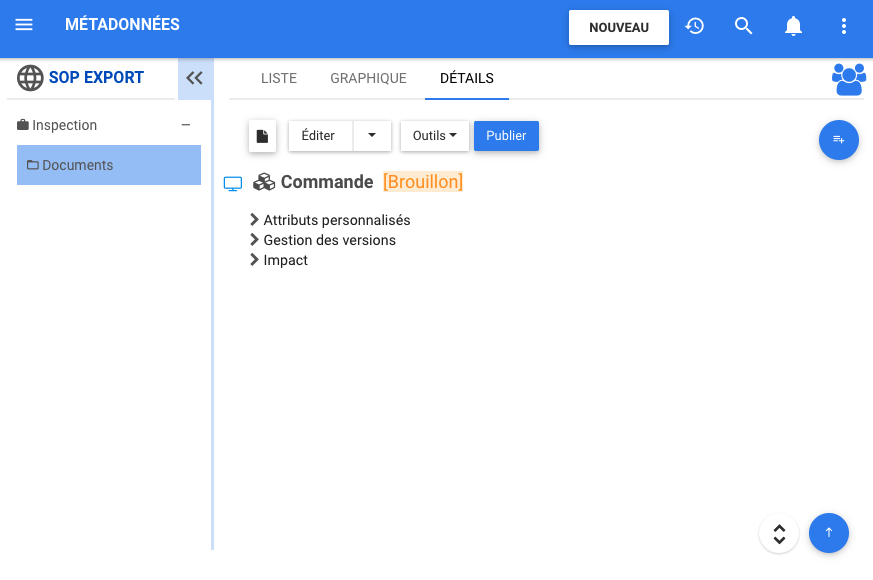Click the users group icon
Viewport: 873px width, 580px height.
[x=849, y=79]
